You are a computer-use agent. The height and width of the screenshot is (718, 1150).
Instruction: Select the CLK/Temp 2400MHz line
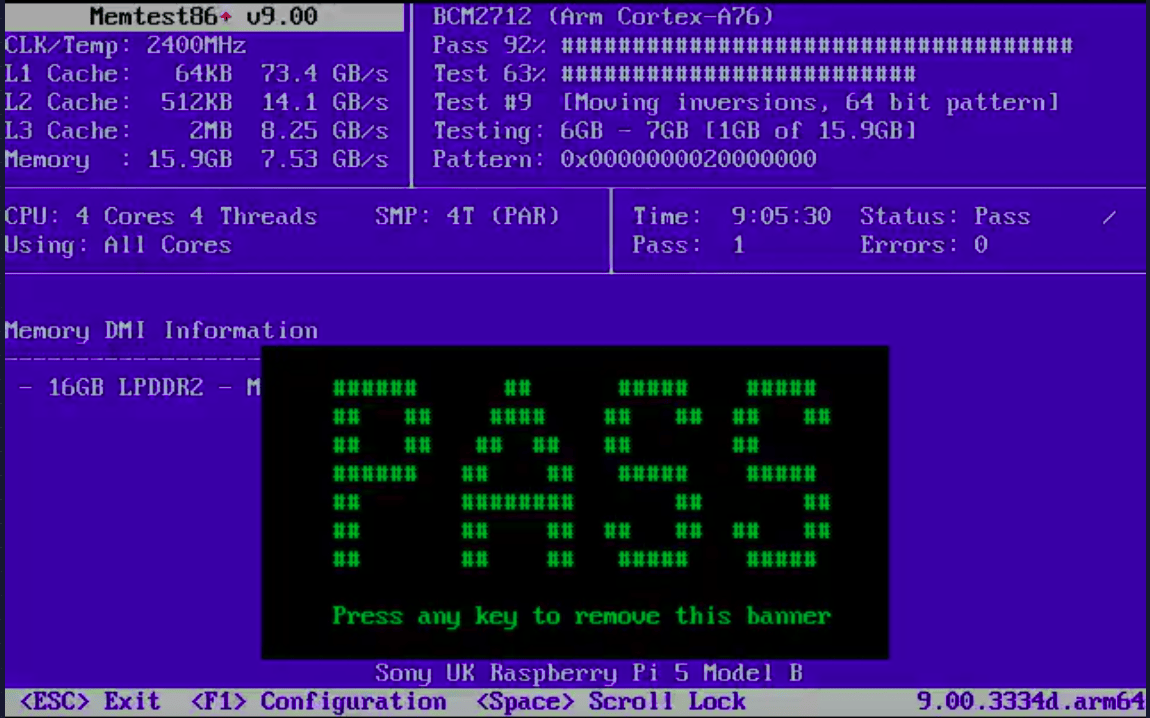point(125,45)
